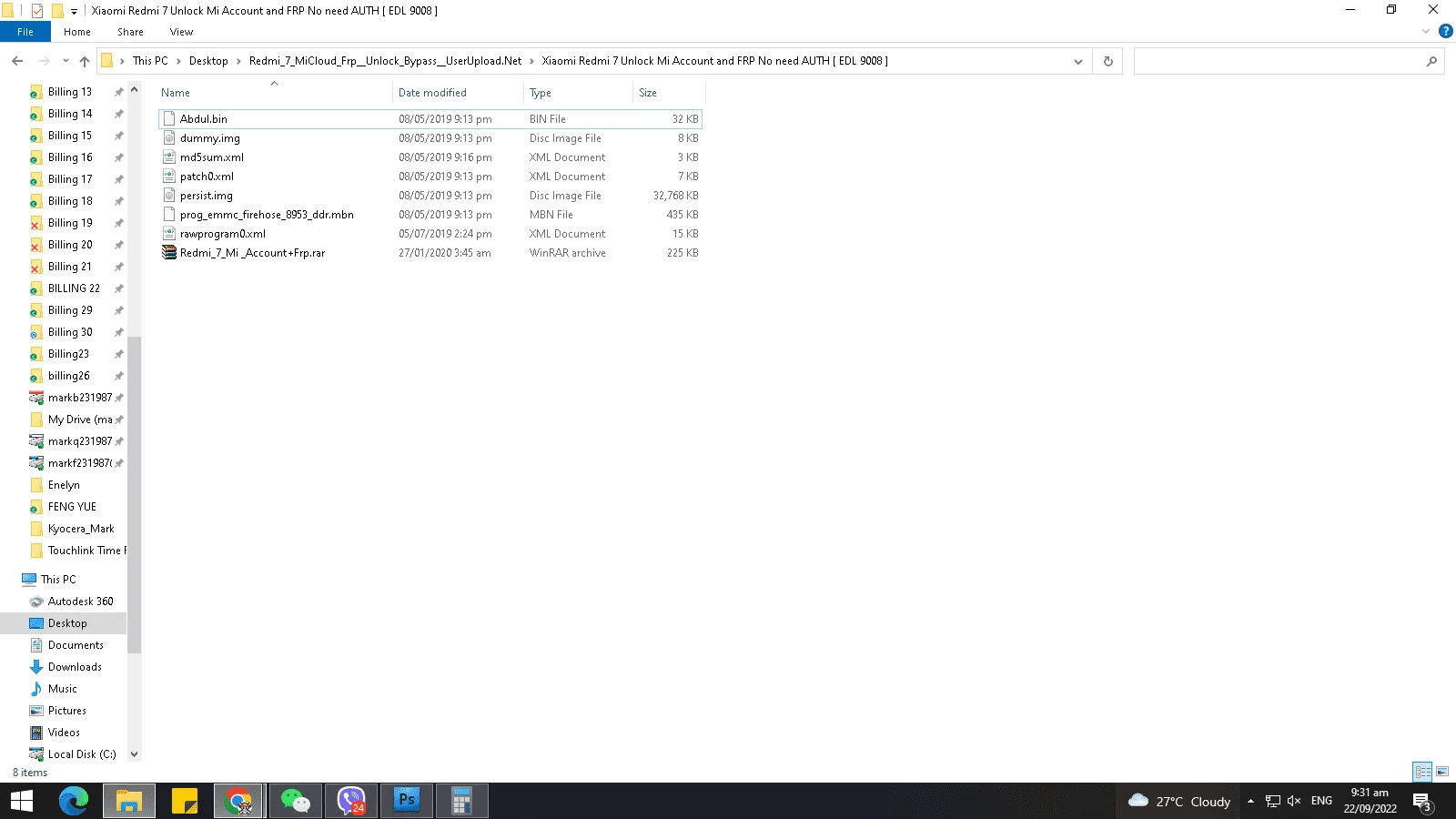Select the patch0.xml document icon

click(x=169, y=177)
